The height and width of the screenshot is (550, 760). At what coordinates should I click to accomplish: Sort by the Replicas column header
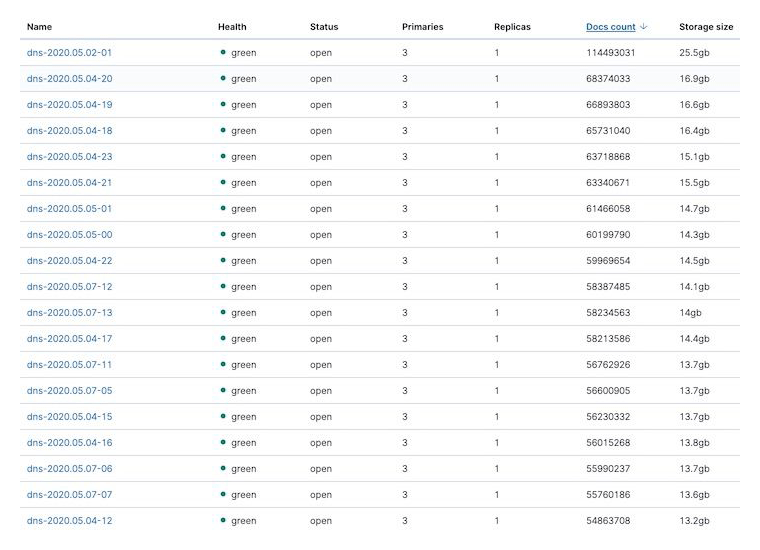click(x=512, y=27)
